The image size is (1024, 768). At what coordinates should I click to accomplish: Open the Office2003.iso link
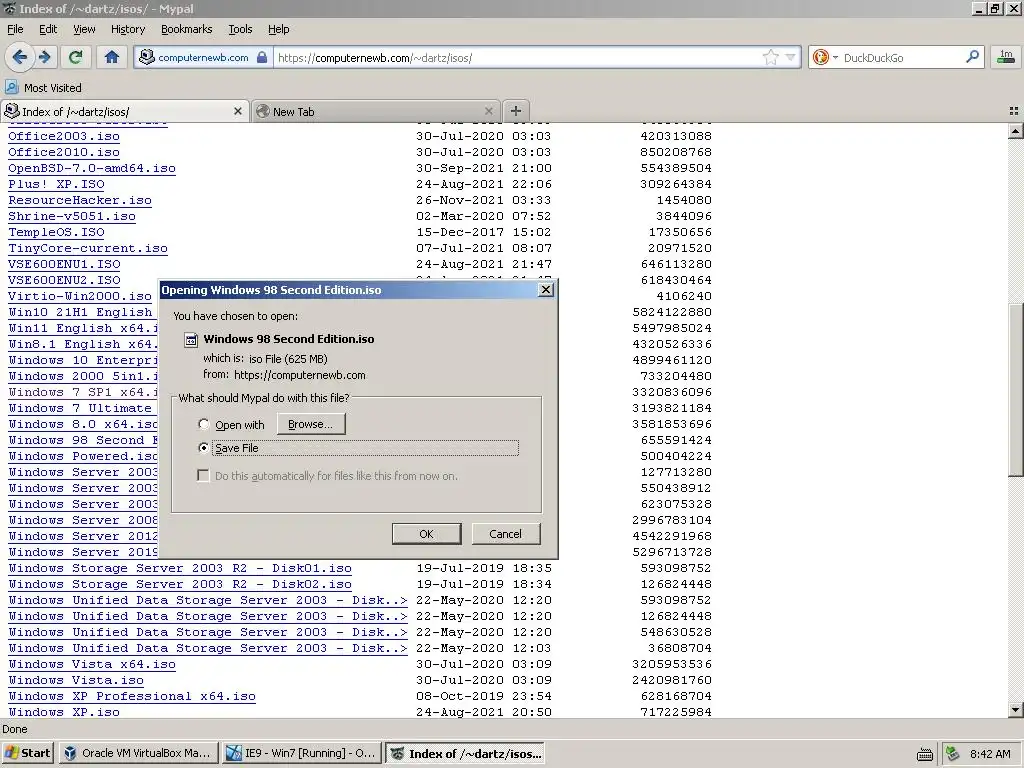64,136
